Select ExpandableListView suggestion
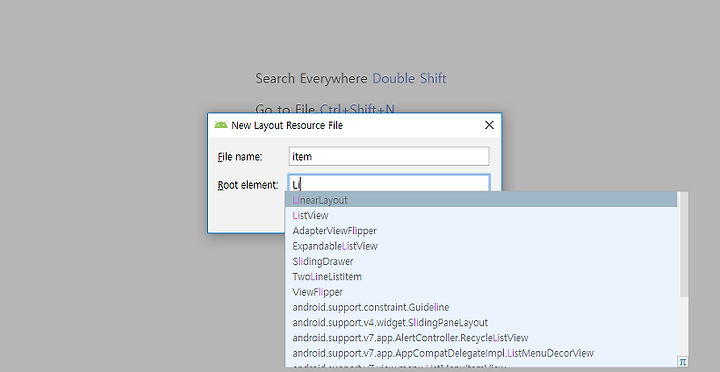 coord(481,246)
